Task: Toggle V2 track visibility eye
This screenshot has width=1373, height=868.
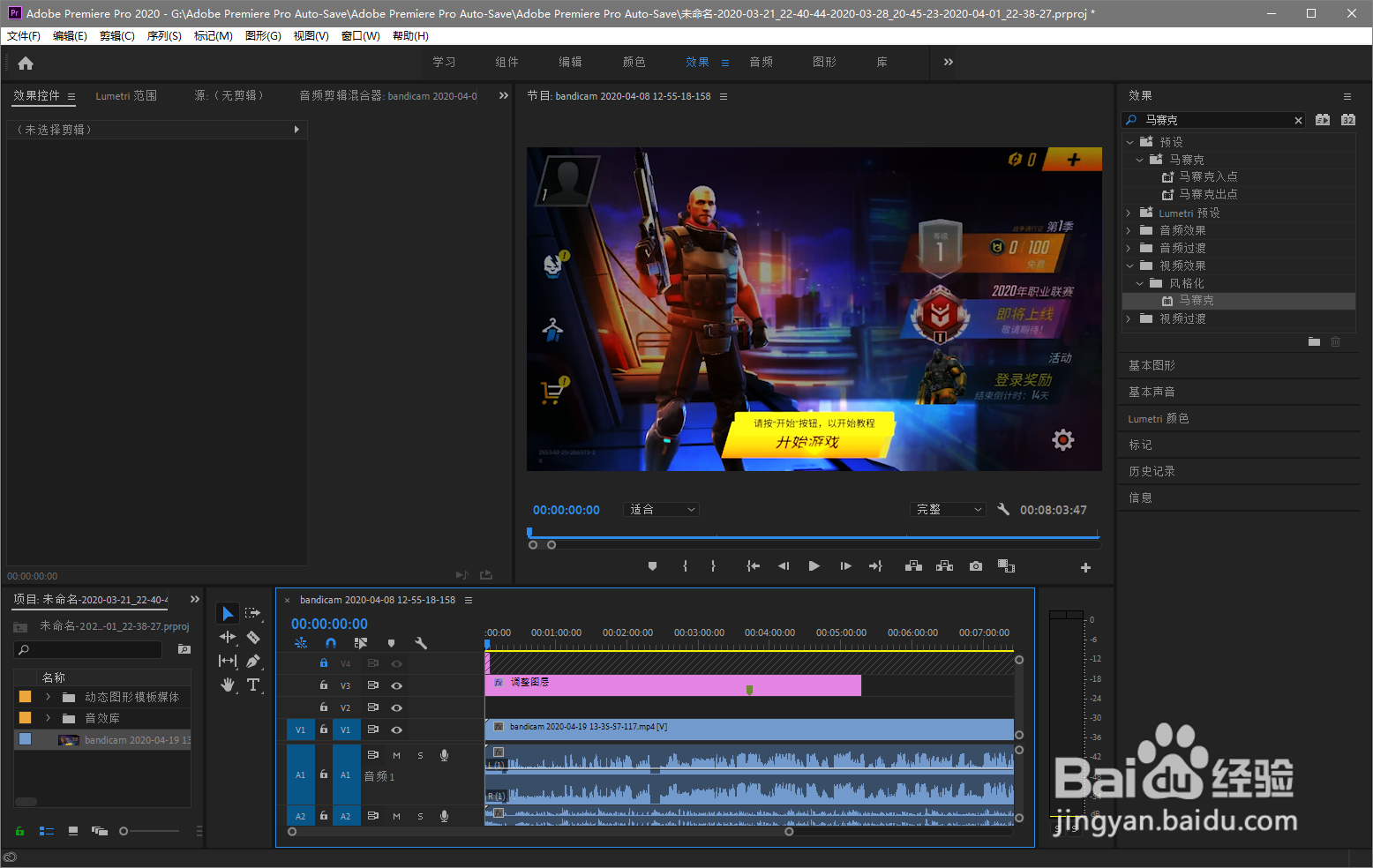Action: pyautogui.click(x=397, y=707)
